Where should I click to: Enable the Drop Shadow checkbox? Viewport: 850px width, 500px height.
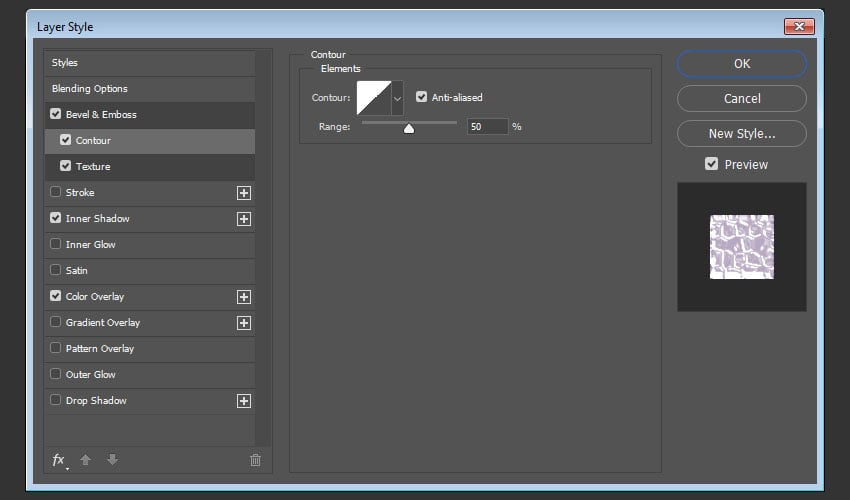55,400
